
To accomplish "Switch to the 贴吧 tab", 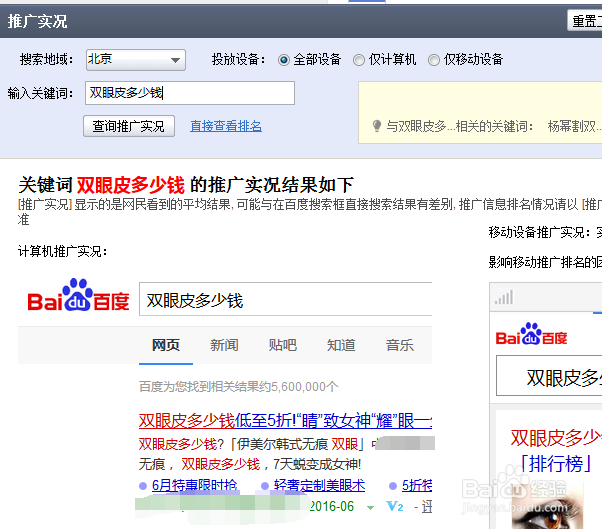I will pos(283,345).
